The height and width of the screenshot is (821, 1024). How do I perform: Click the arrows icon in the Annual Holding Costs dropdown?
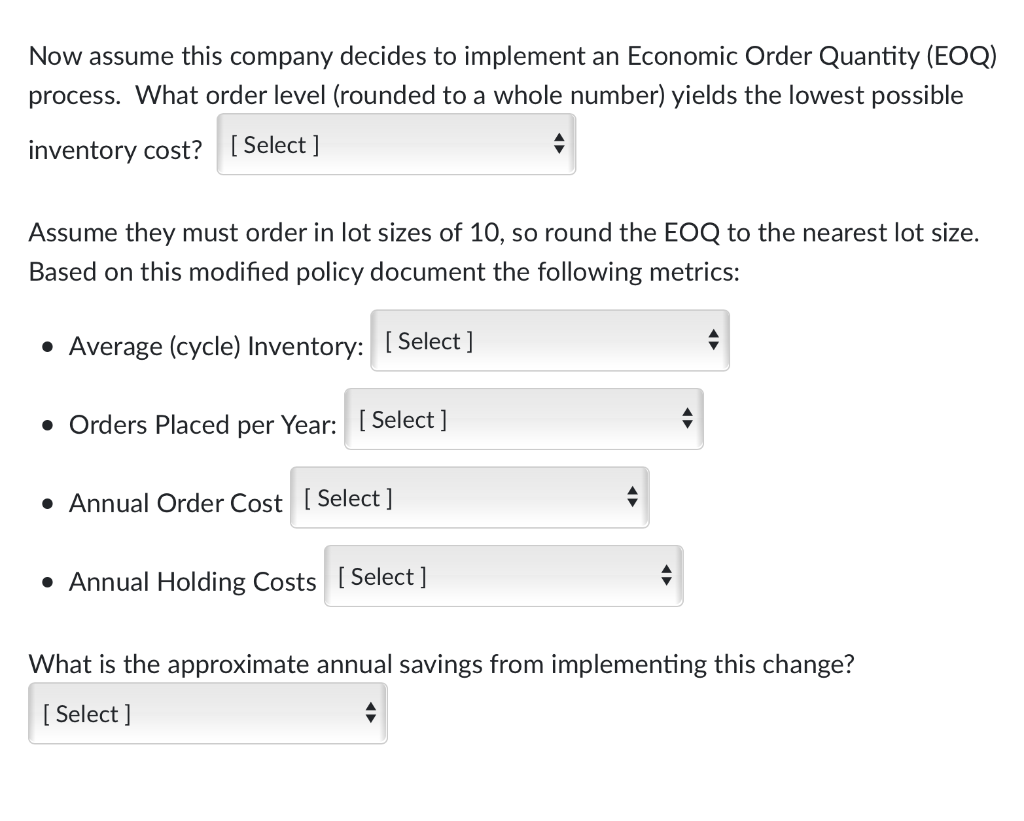pos(667,577)
